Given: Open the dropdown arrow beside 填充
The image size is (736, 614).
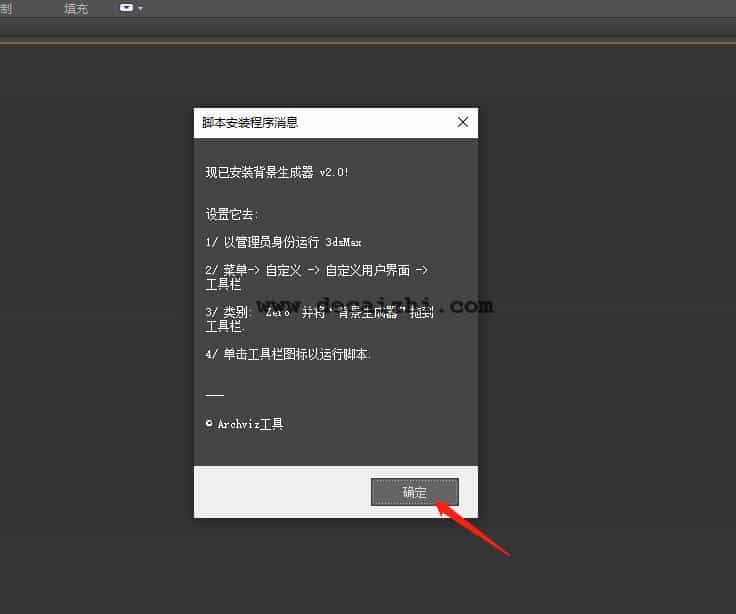Looking at the screenshot, I should pos(140,8).
